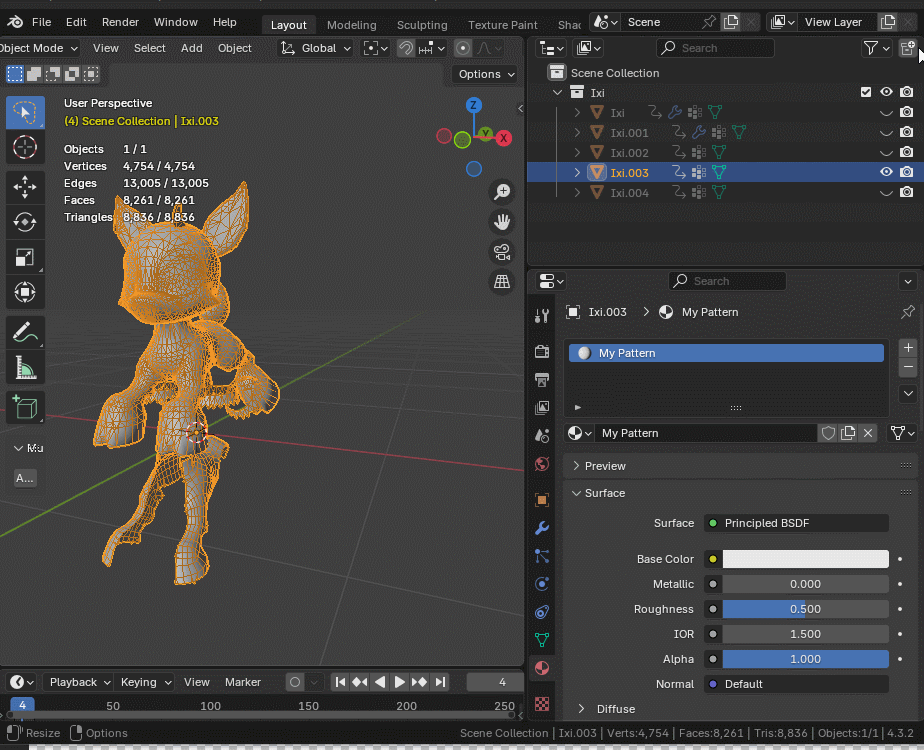The width and height of the screenshot is (924, 750).
Task: Open the Scene properties tab
Action: click(542, 436)
